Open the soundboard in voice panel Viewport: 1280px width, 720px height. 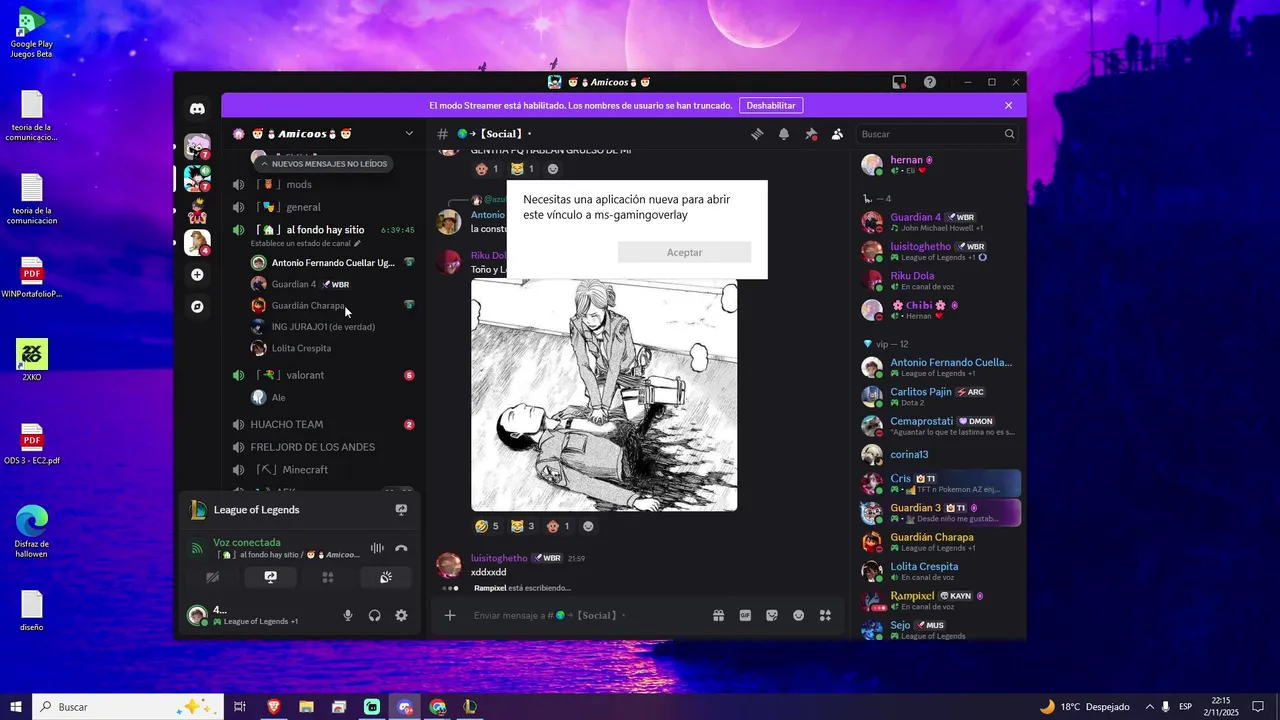tap(385, 577)
